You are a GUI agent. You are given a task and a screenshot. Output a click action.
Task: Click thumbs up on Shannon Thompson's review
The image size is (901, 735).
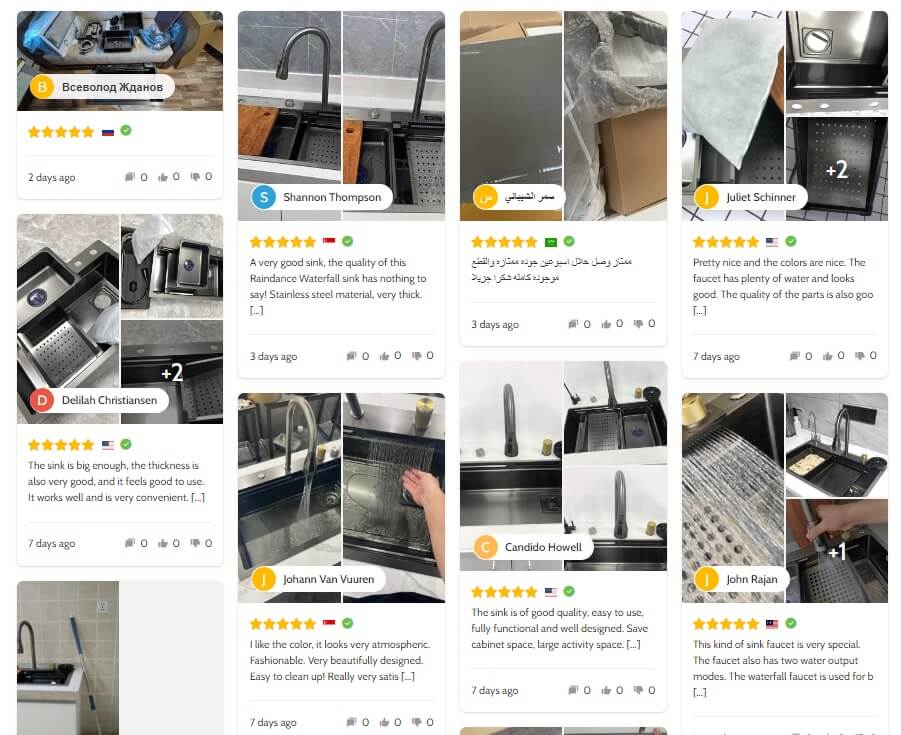(x=384, y=356)
